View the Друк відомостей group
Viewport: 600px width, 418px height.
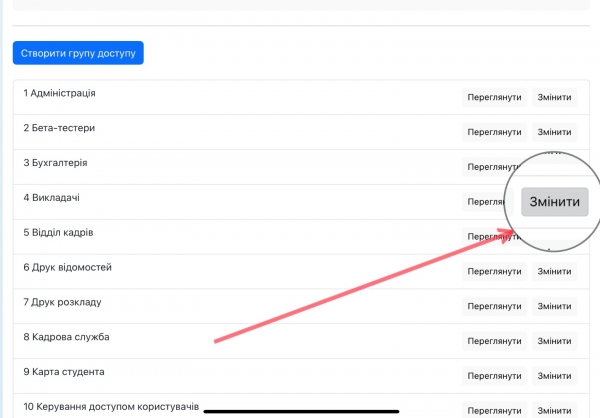click(x=494, y=271)
